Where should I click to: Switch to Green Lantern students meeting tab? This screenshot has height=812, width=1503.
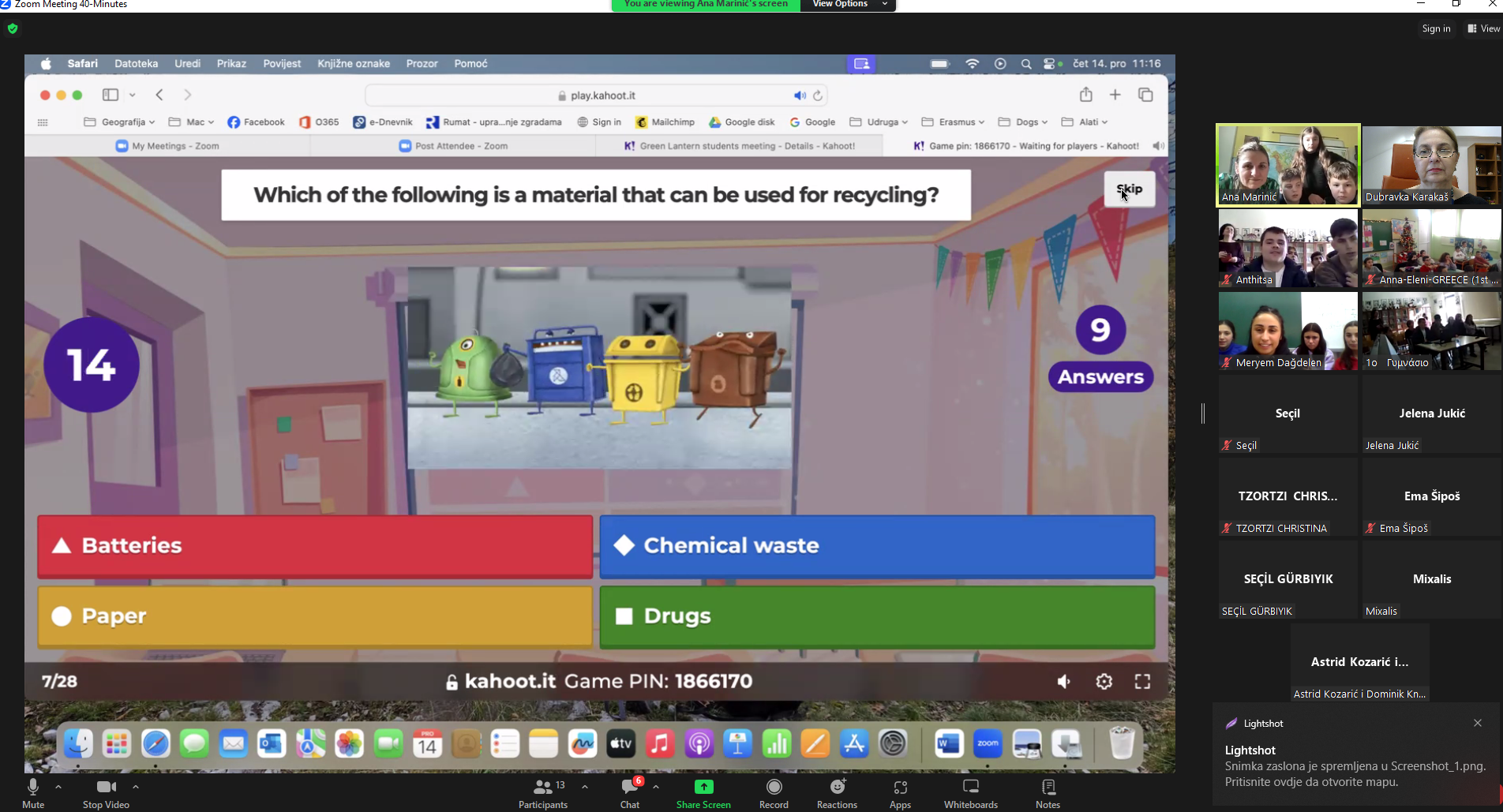[739, 146]
